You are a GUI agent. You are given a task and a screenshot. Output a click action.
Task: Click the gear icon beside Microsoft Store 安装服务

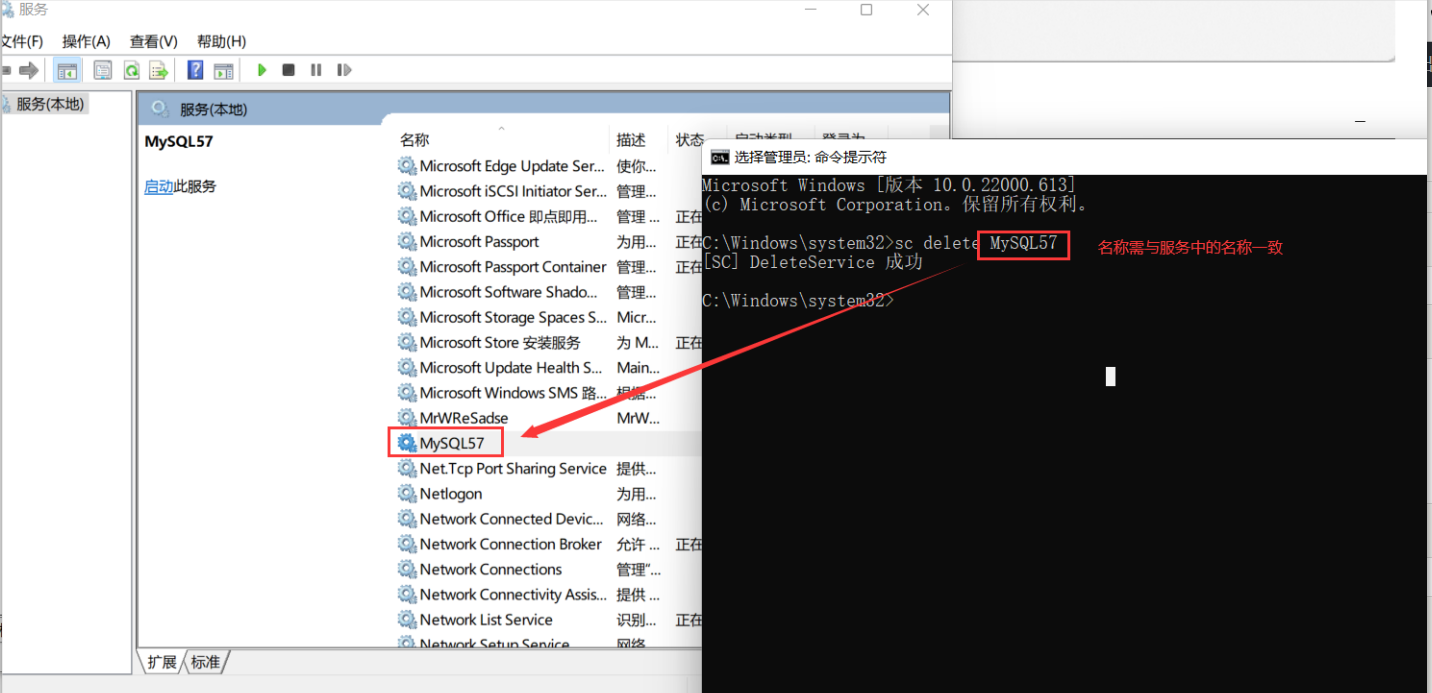407,342
